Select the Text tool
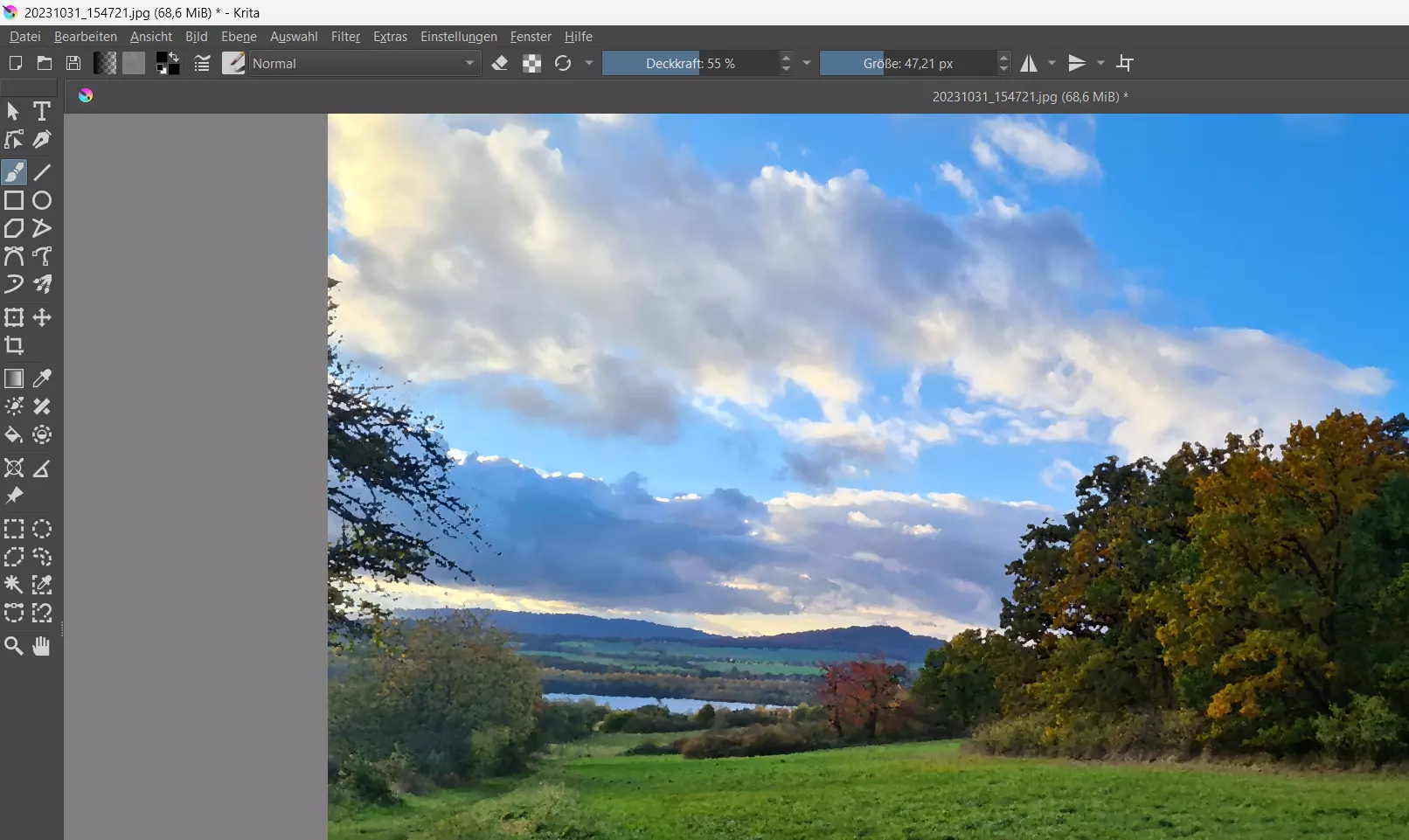 point(42,111)
